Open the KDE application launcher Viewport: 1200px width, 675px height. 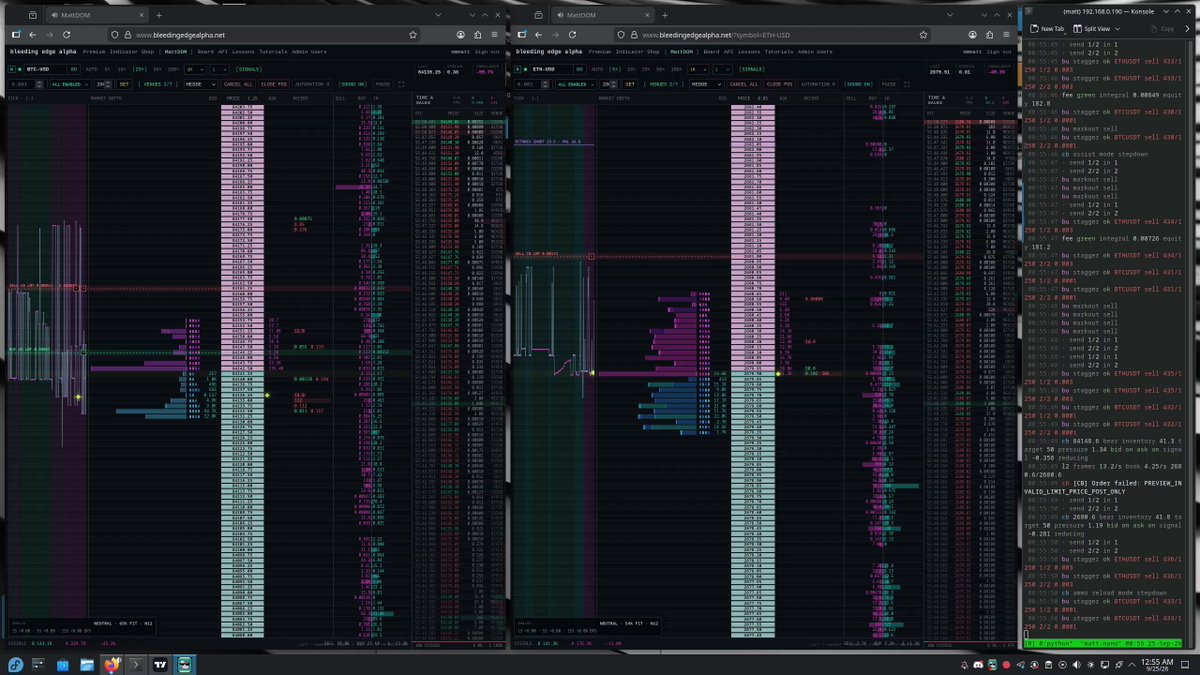[x=14, y=664]
